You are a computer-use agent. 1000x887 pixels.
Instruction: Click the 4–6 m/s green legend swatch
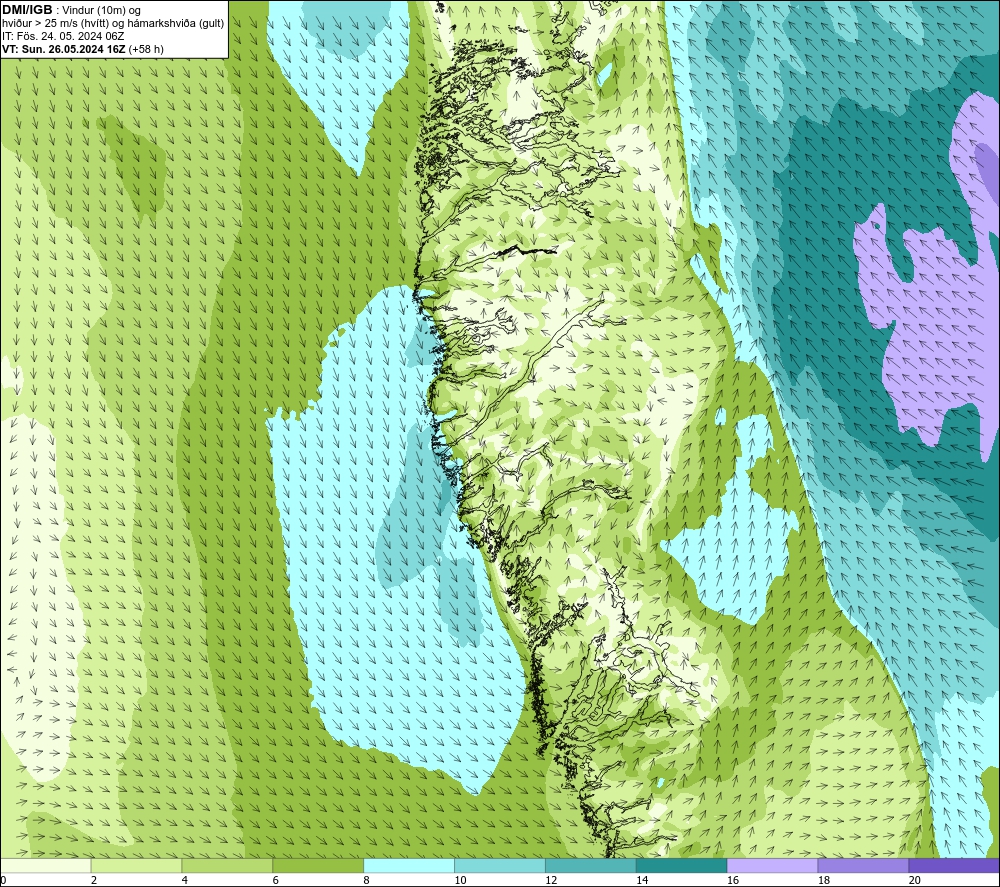click(x=227, y=865)
